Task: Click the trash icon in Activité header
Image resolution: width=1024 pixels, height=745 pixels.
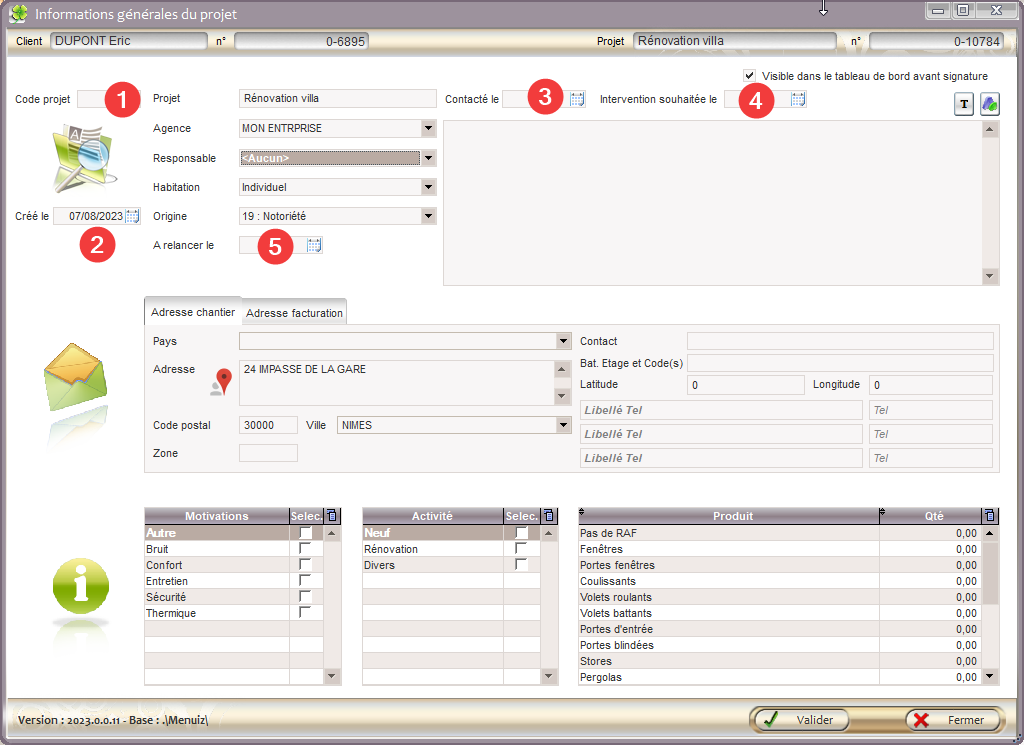Action: click(x=549, y=516)
